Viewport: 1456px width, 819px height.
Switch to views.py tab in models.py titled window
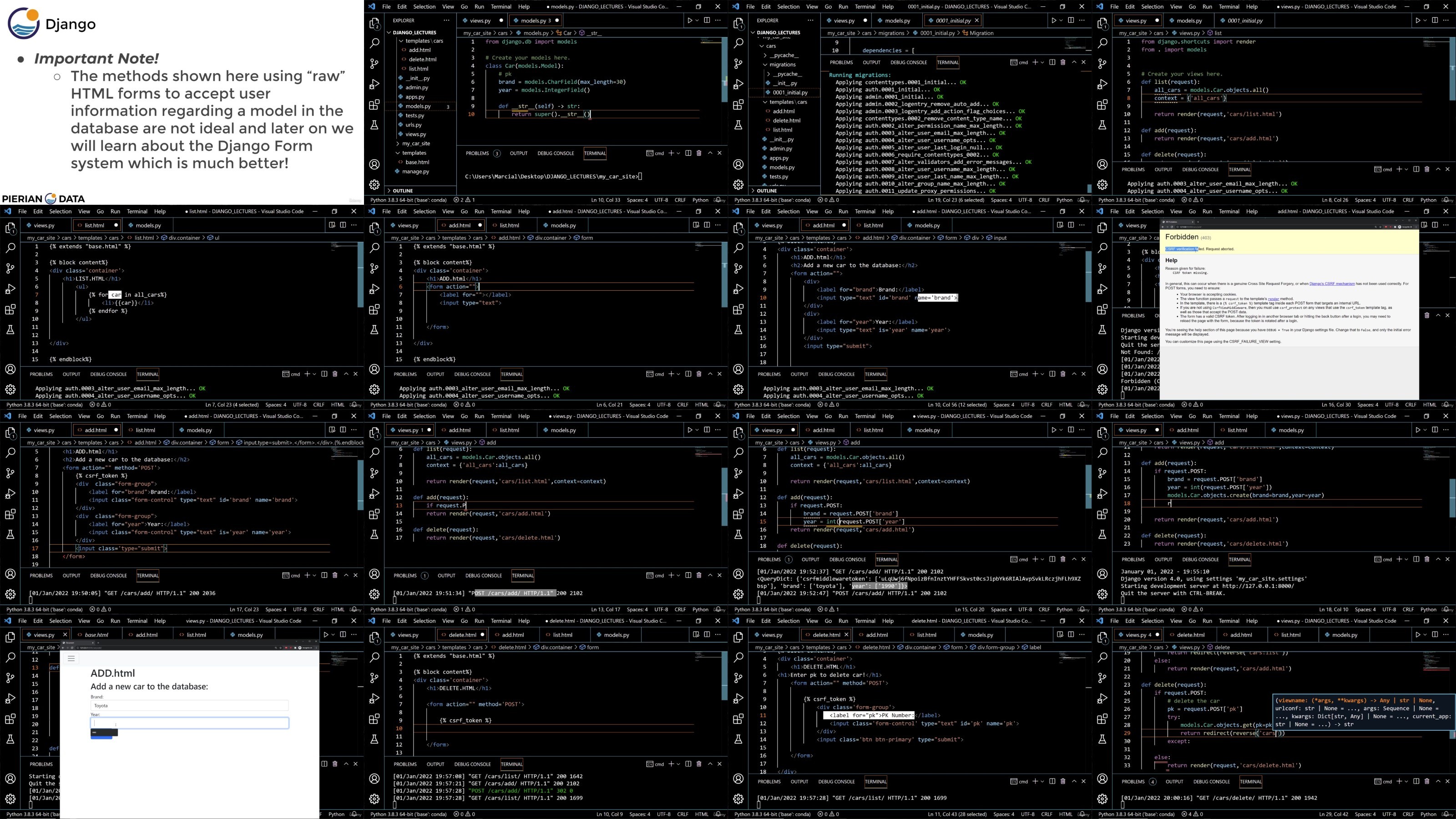[480, 20]
